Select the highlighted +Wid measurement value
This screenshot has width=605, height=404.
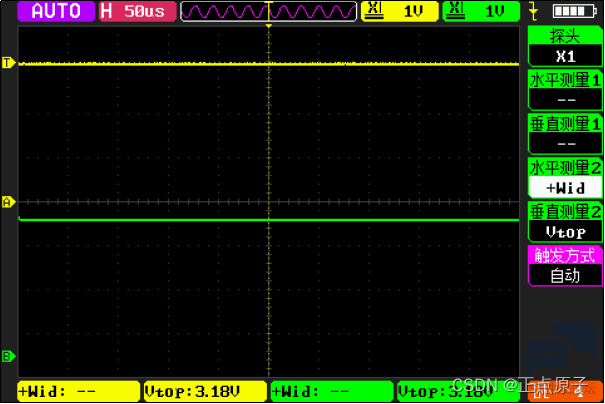pyautogui.click(x=565, y=188)
